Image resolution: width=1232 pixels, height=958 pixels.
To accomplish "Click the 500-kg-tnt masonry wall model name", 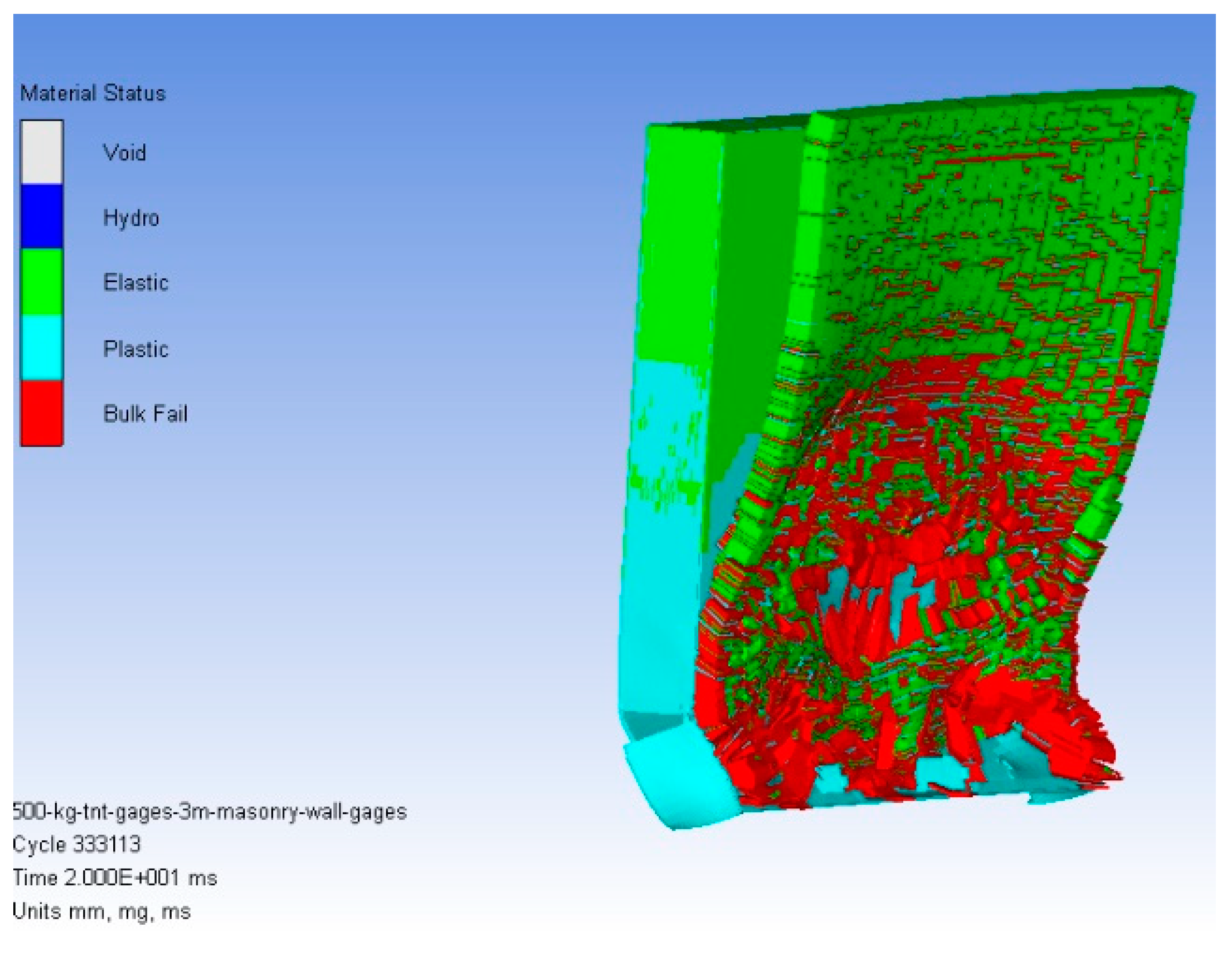I will click(209, 812).
